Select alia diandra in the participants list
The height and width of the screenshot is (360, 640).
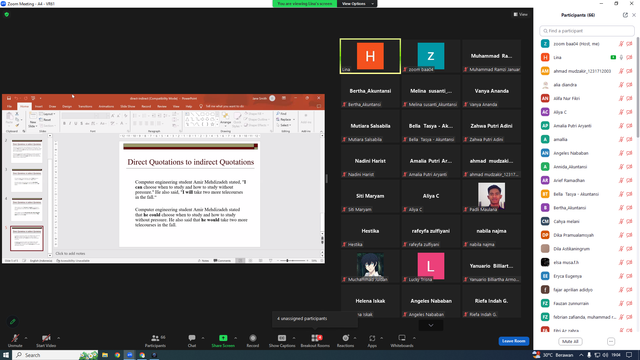coord(587,85)
